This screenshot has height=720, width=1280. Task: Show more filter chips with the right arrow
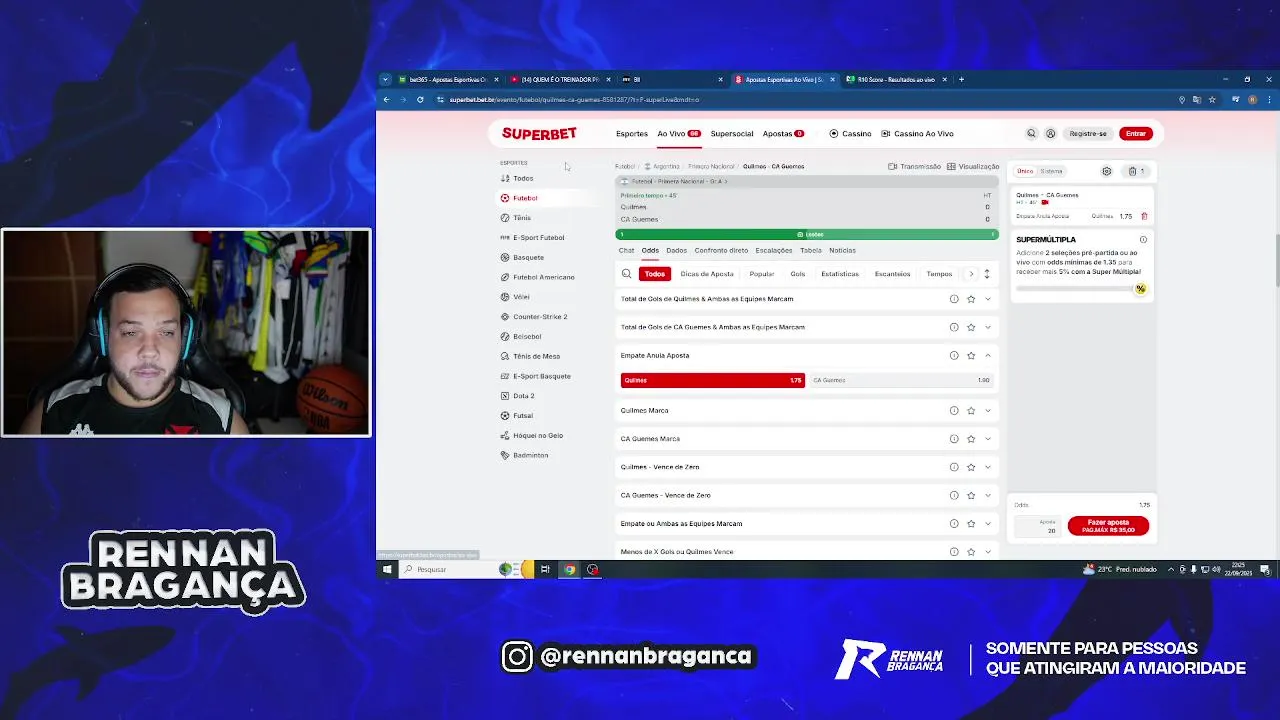tap(970, 273)
